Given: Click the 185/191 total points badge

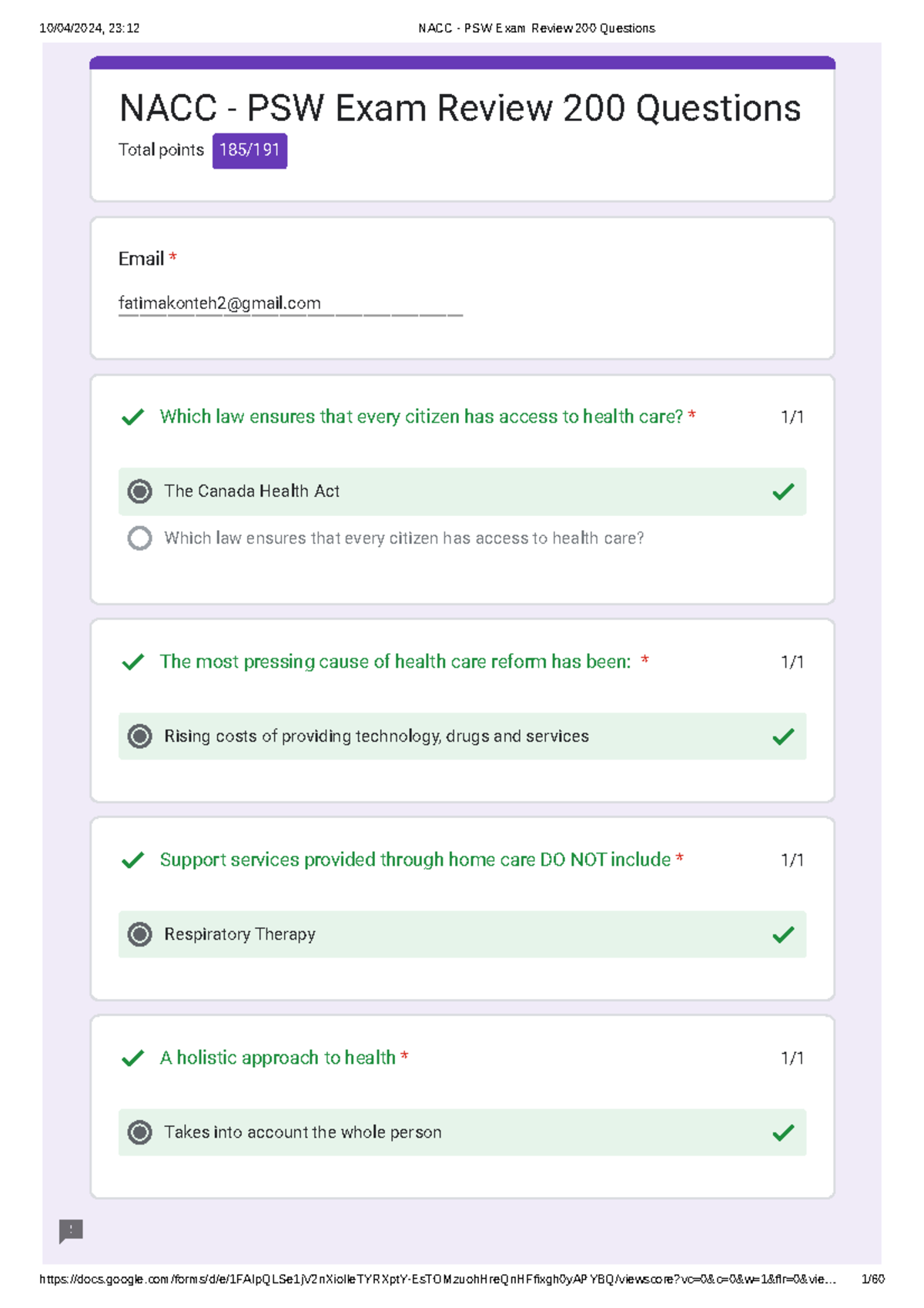Looking at the screenshot, I should 249,150.
